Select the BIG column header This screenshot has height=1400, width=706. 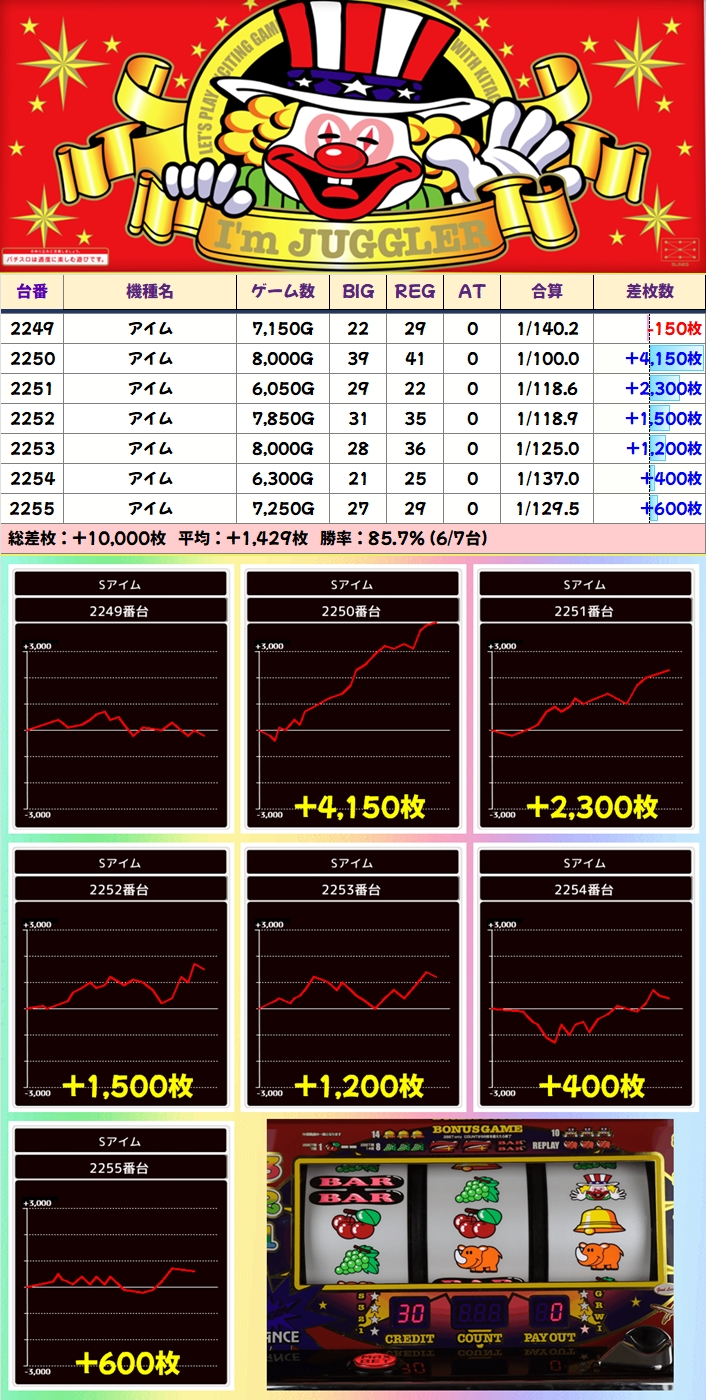click(358, 291)
